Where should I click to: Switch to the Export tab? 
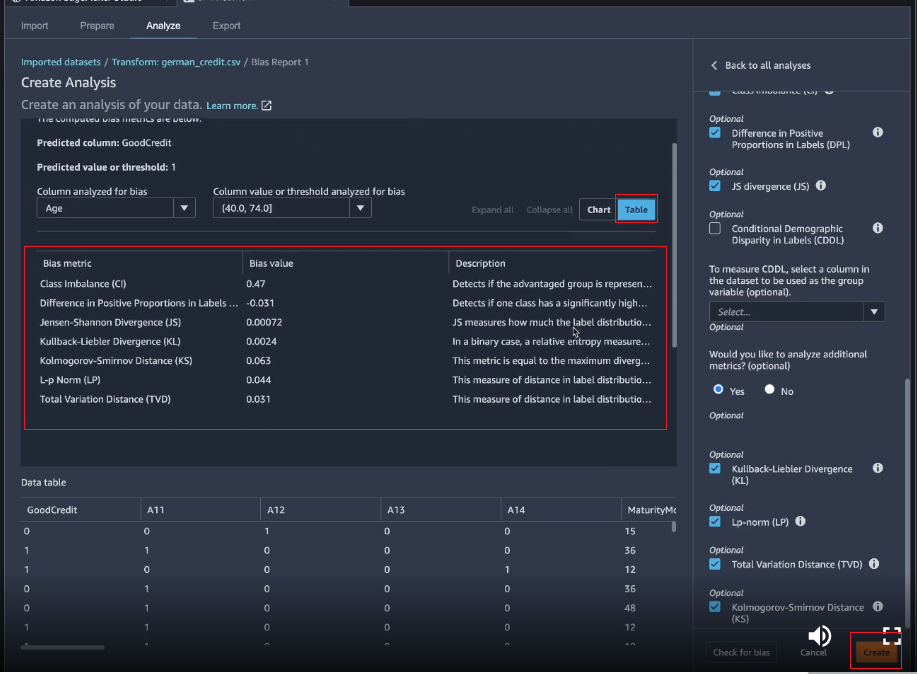(x=226, y=25)
